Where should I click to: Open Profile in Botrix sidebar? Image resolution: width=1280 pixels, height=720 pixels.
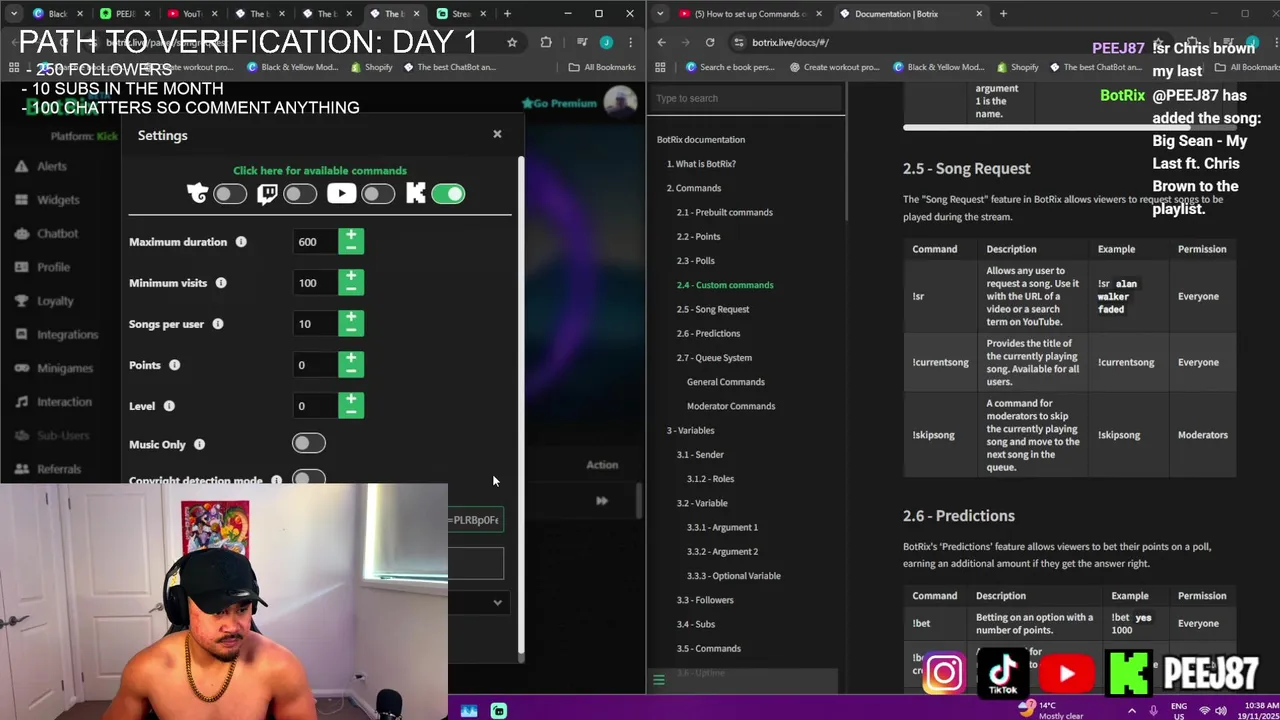pyautogui.click(x=53, y=267)
